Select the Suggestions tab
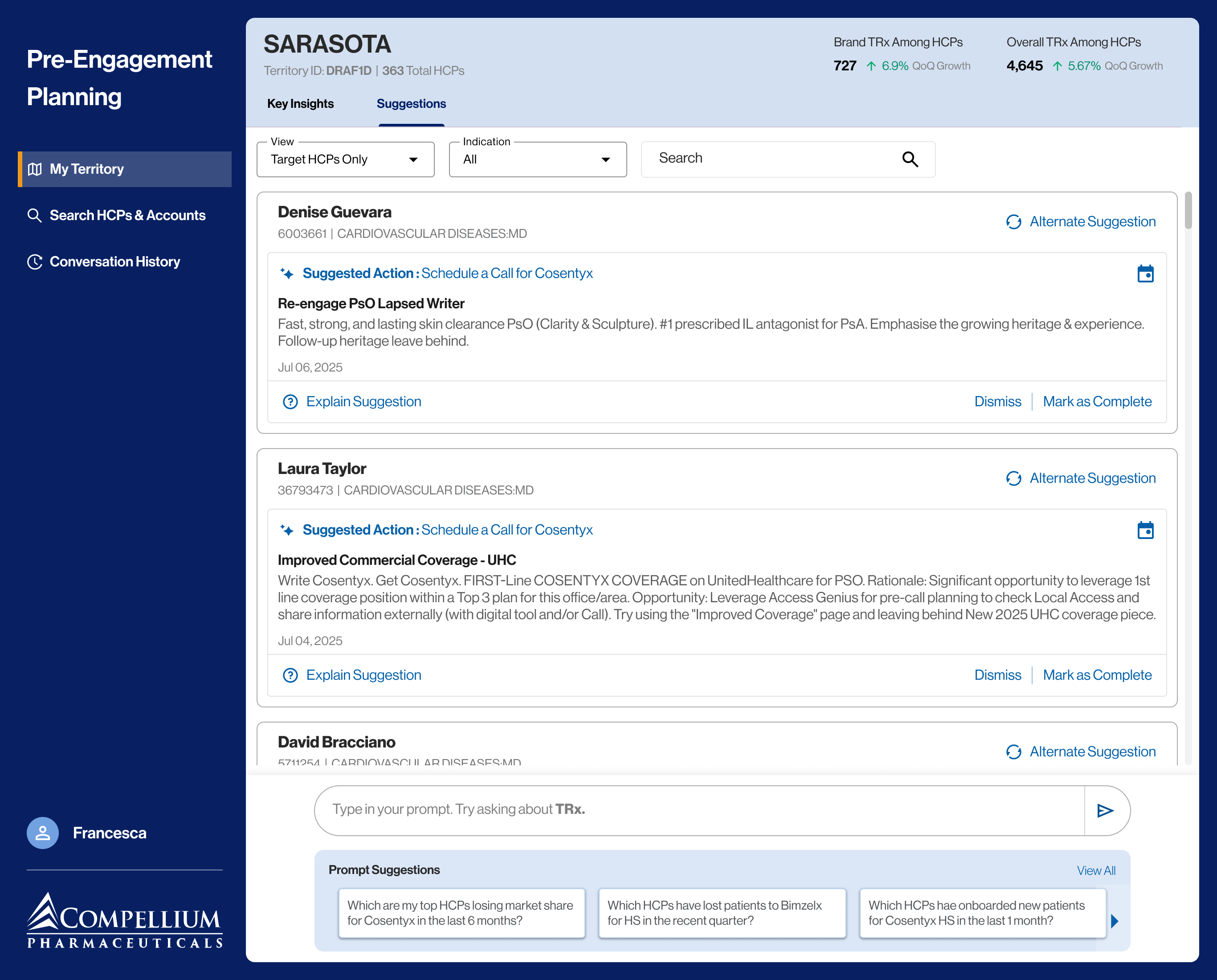The width and height of the screenshot is (1217, 980). [x=411, y=104]
